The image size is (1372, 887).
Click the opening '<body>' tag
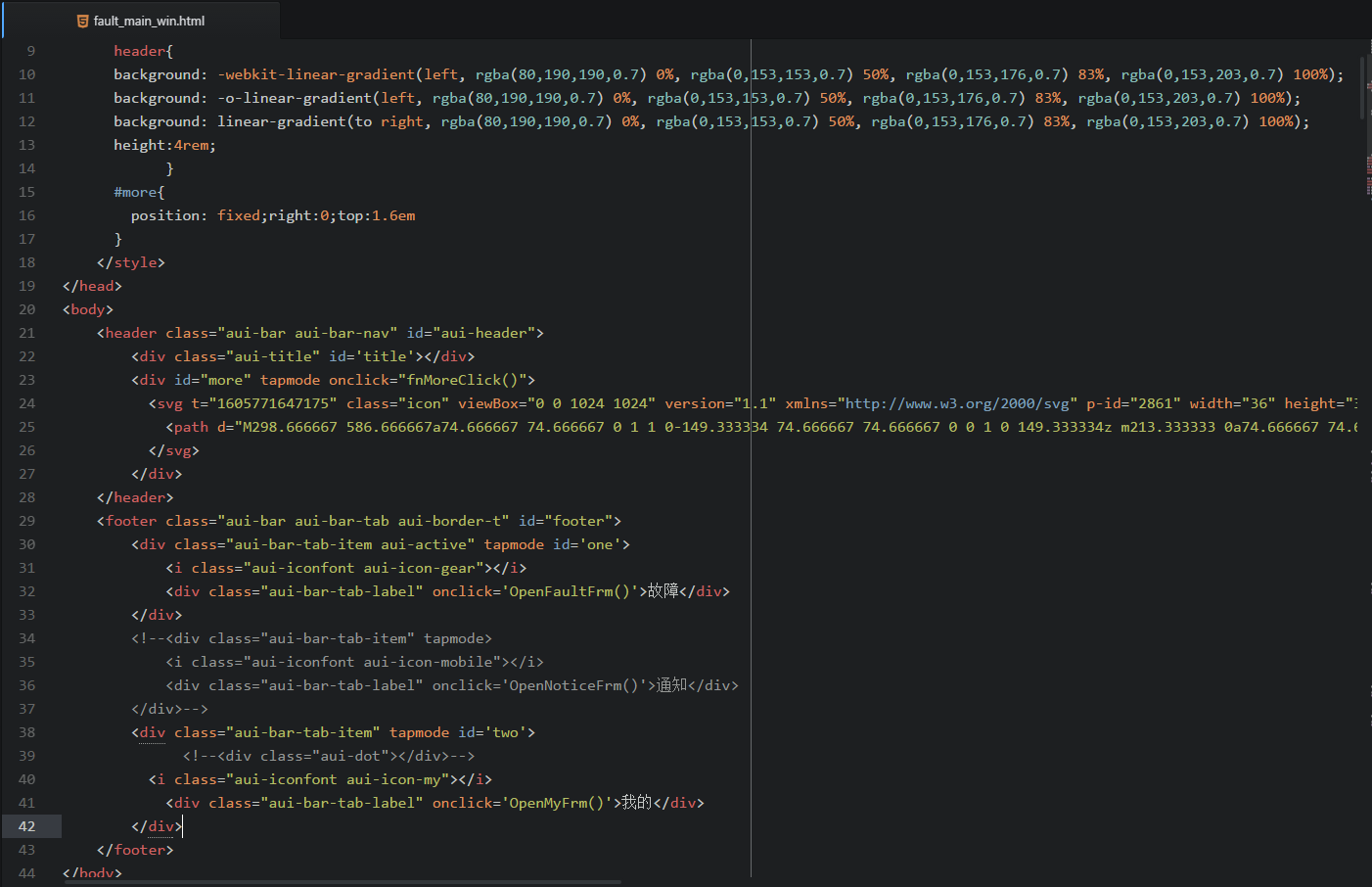[88, 309]
